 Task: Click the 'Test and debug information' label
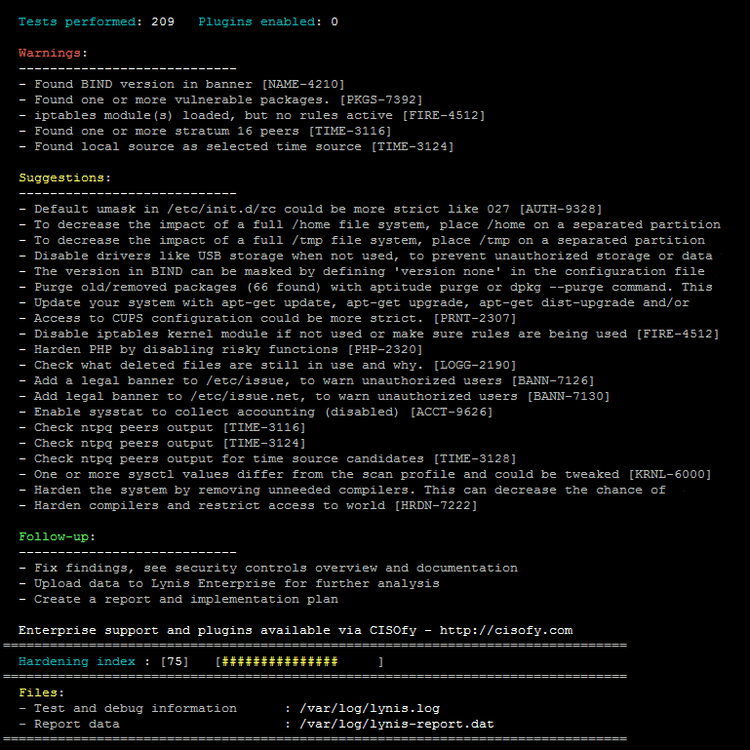click(135, 708)
